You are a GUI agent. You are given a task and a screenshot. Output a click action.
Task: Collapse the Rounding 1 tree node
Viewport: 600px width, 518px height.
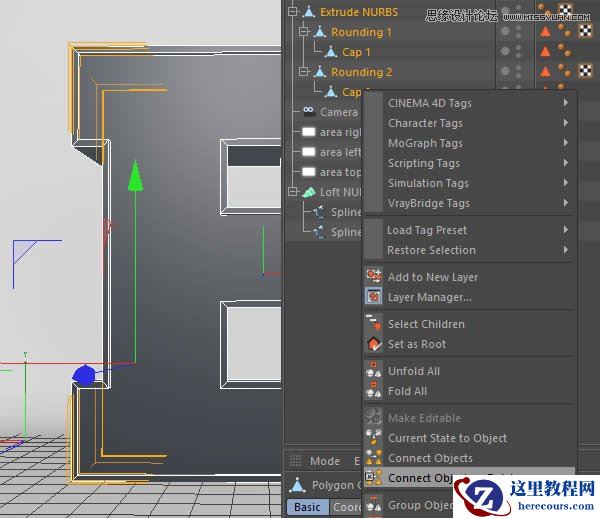[304, 32]
